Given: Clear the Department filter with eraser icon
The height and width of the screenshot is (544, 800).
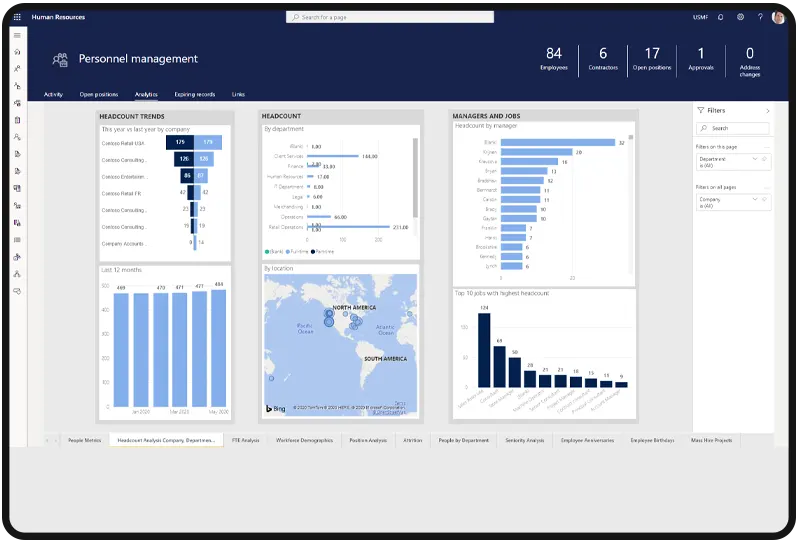Looking at the screenshot, I should (766, 159).
